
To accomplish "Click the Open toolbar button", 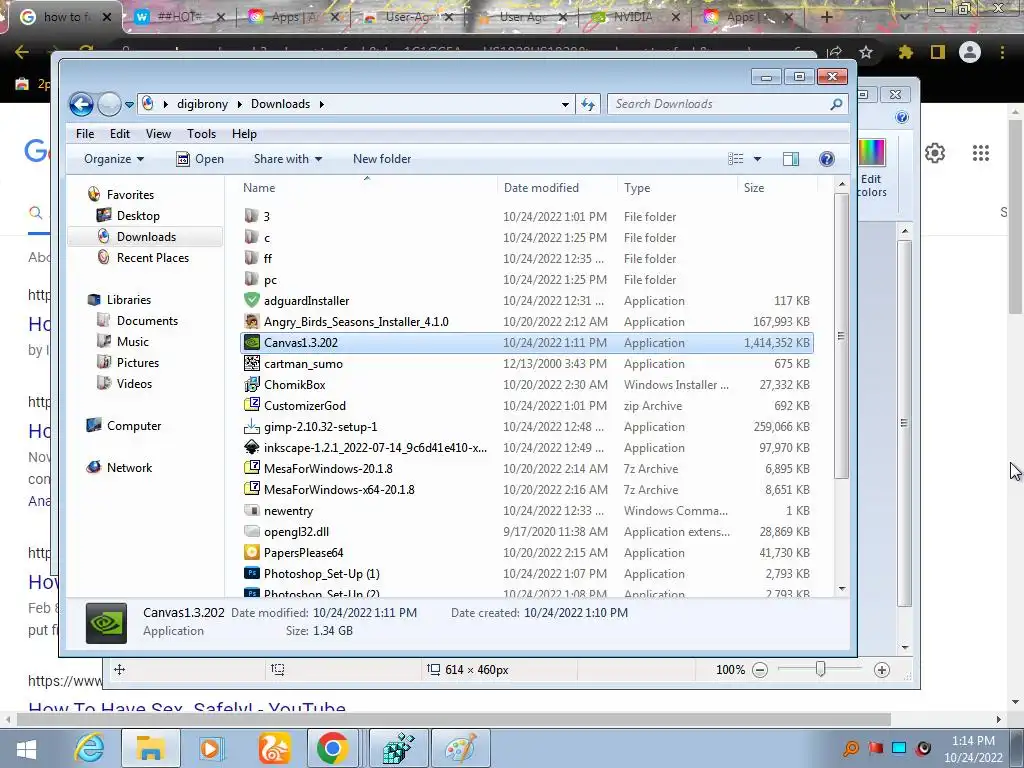I will point(200,159).
